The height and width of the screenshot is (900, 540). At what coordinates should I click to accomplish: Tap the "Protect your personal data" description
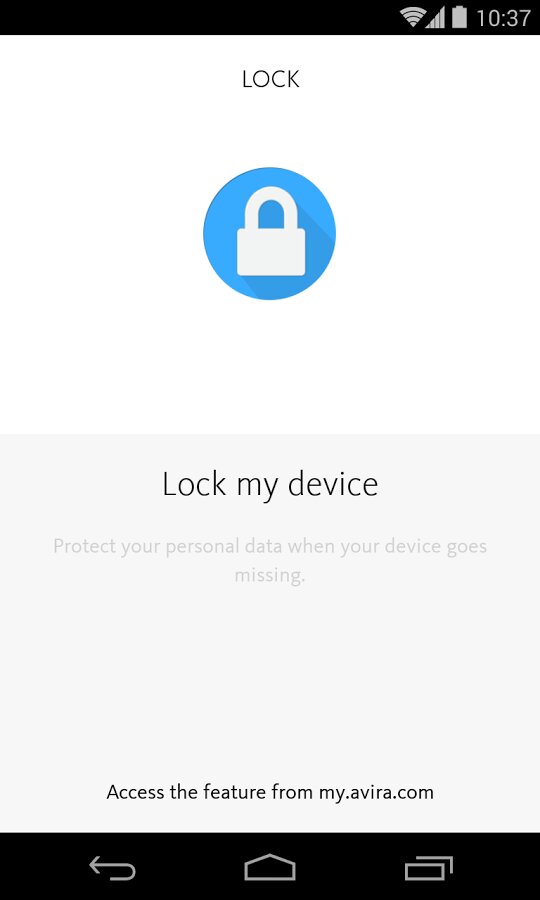pos(270,560)
